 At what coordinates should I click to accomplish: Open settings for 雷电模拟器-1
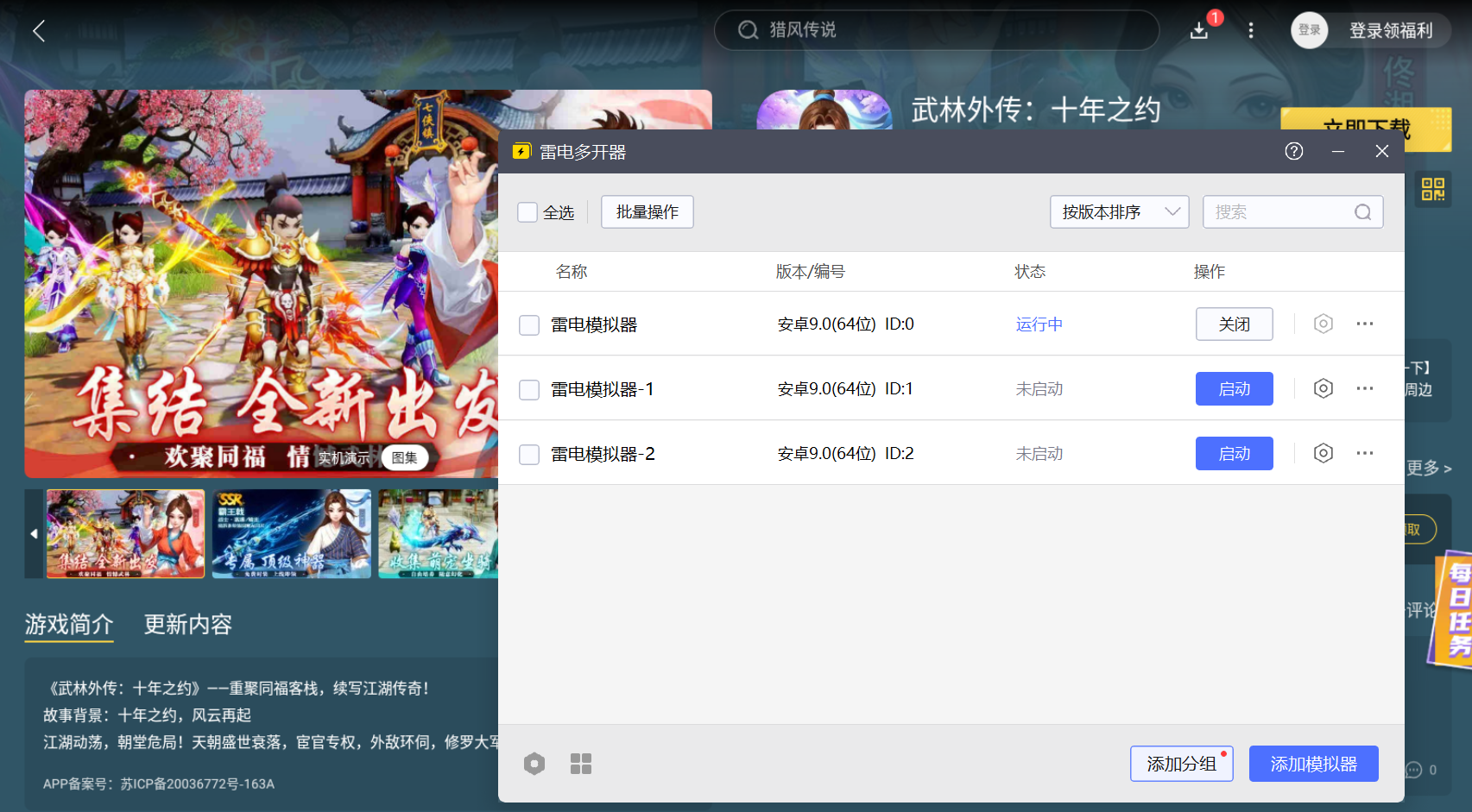(x=1323, y=388)
